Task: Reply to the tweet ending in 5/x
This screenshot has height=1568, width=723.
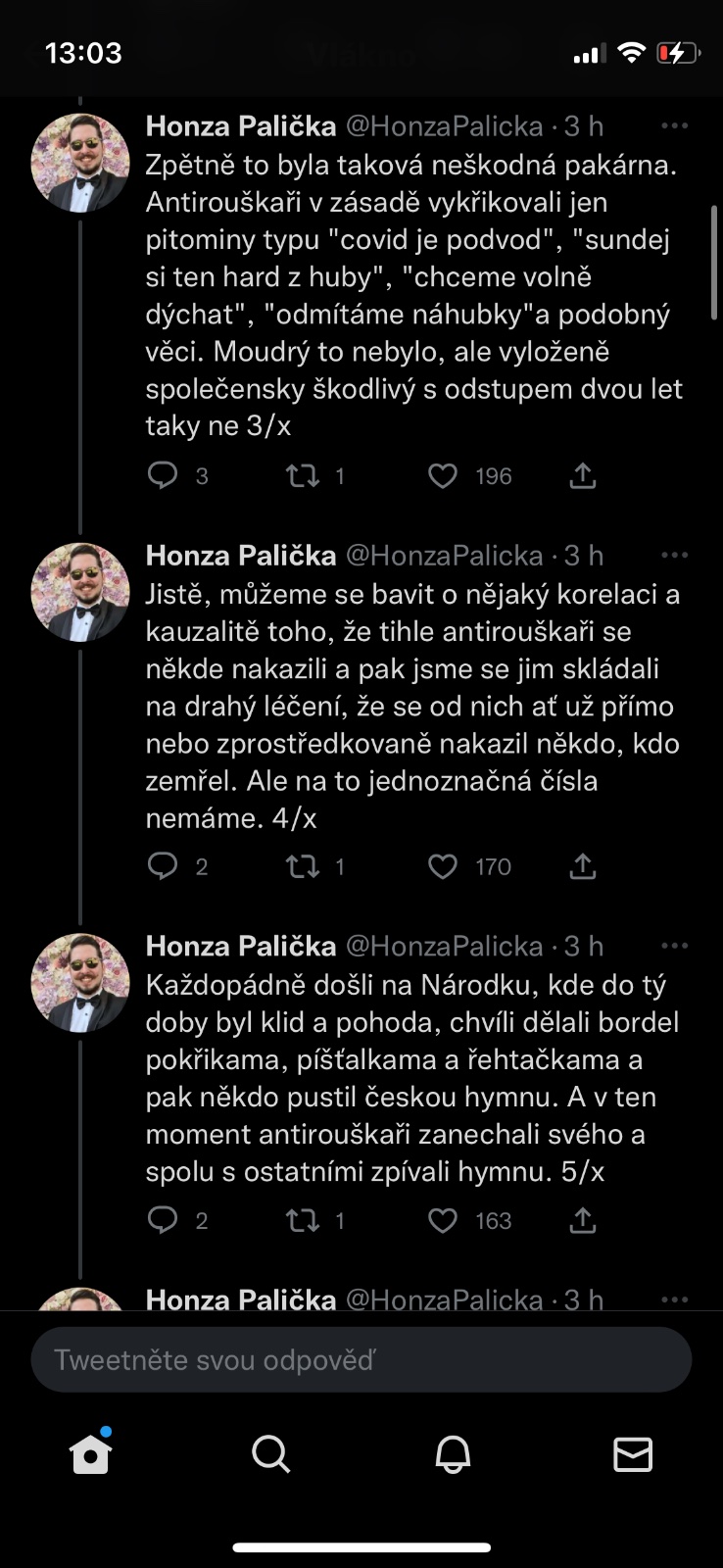Action: click(163, 1220)
